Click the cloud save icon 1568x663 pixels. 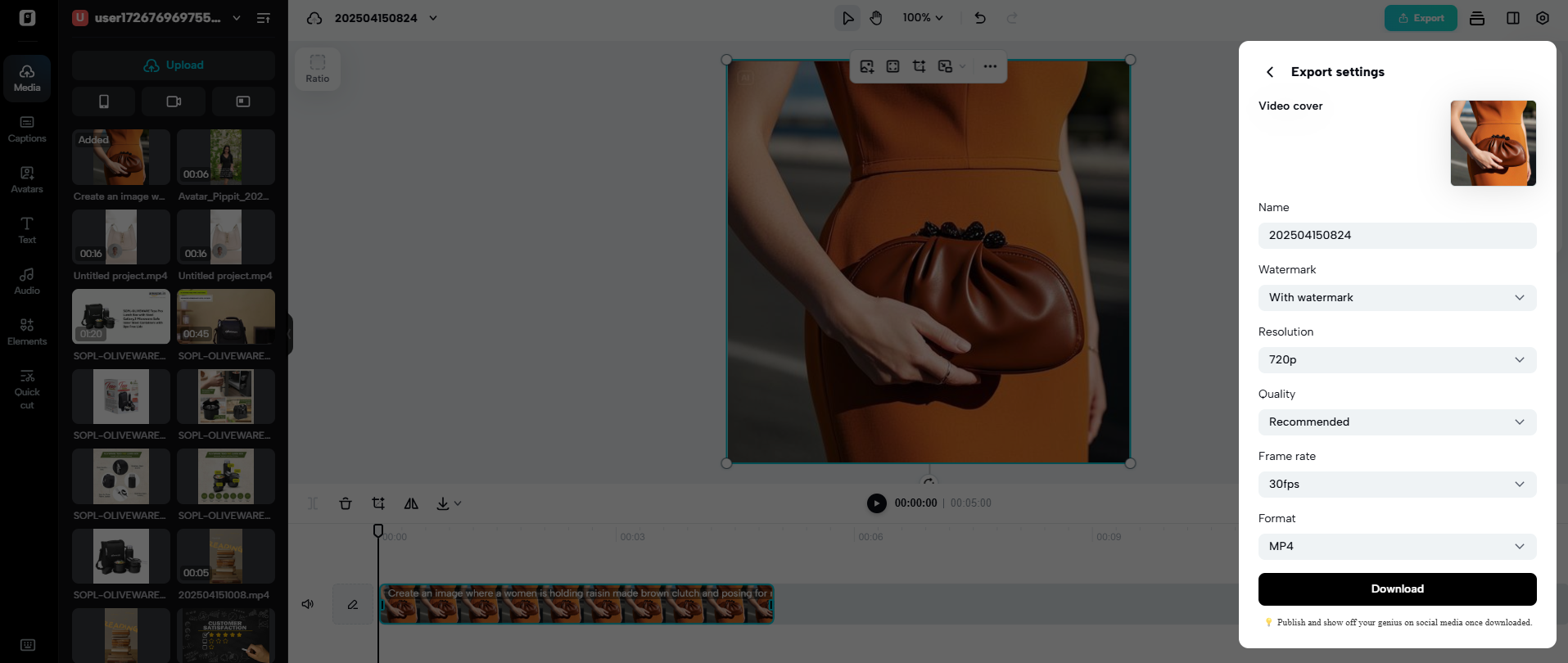[x=314, y=18]
